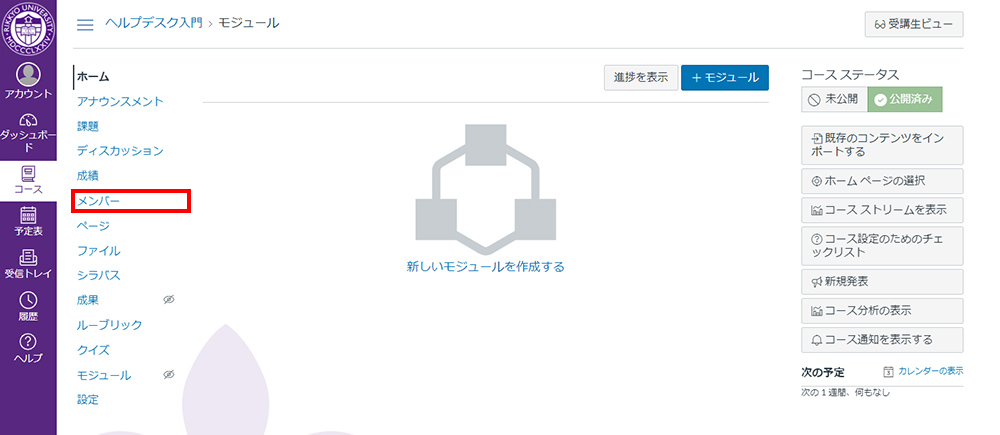This screenshot has height=435, width=1000.
Task: Set course status to 未公開
Action: (833, 100)
